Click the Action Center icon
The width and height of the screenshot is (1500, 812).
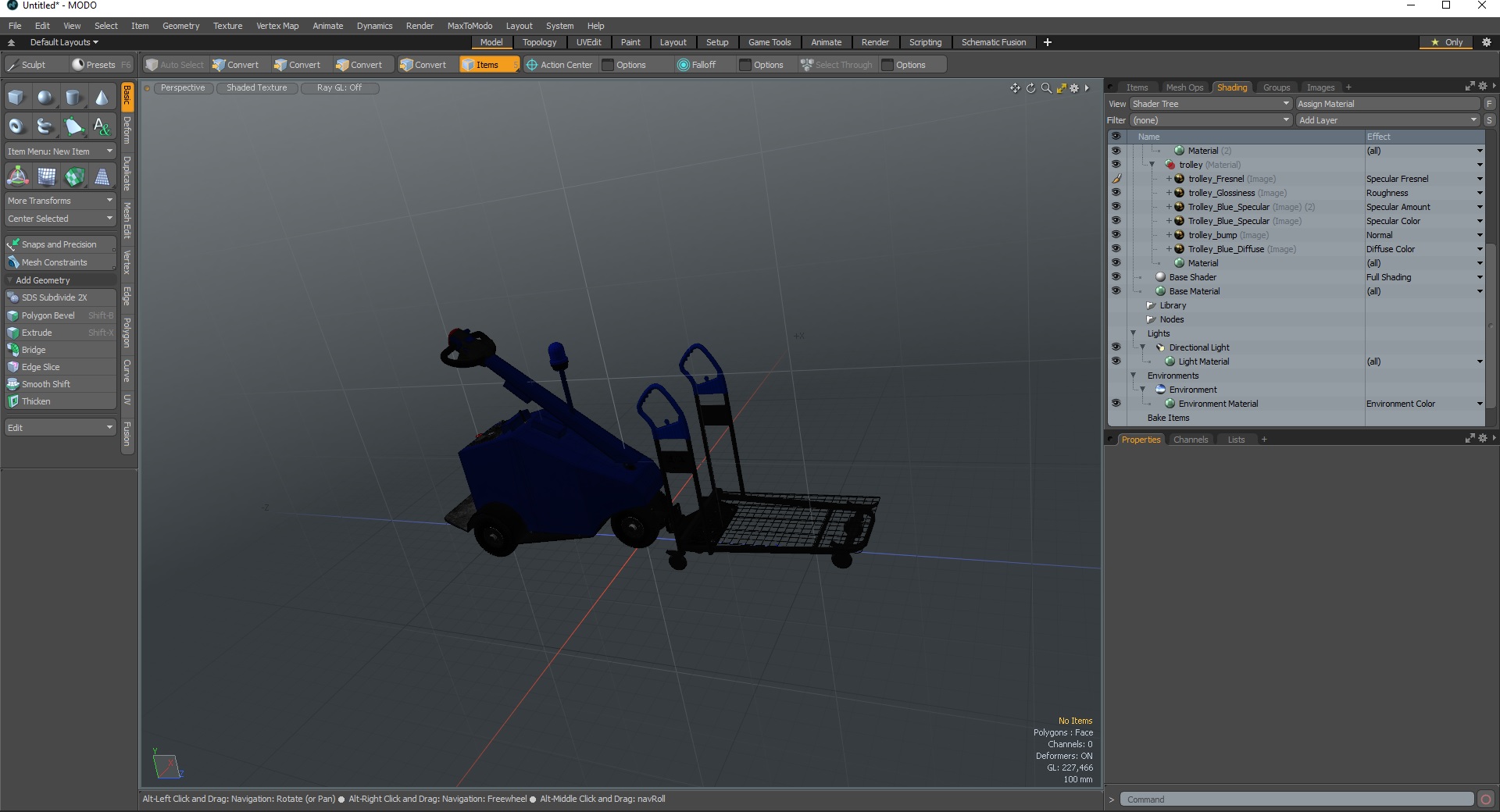(532, 65)
